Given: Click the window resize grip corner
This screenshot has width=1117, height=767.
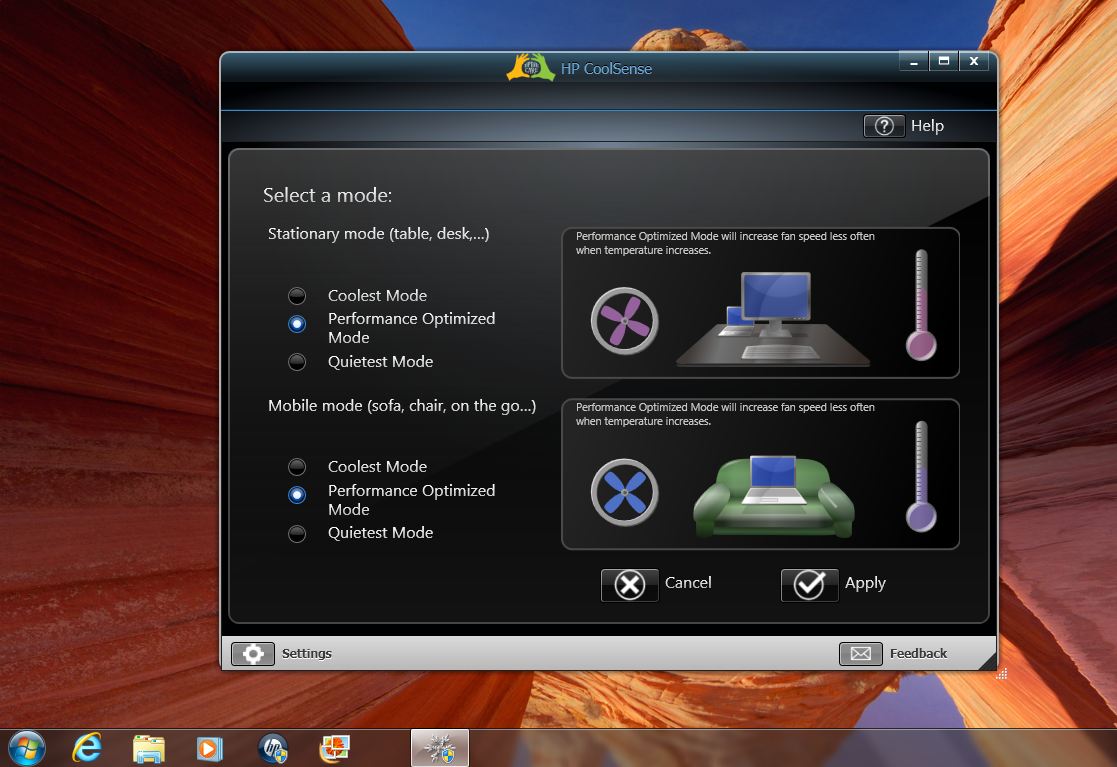Looking at the screenshot, I should coord(1002,674).
